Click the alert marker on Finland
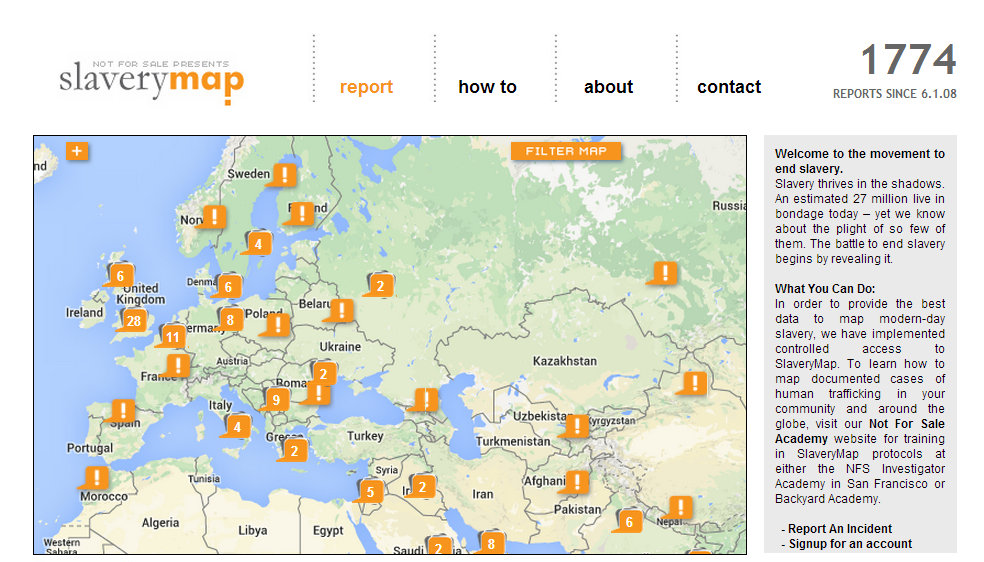The height and width of the screenshot is (562, 984). (301, 213)
